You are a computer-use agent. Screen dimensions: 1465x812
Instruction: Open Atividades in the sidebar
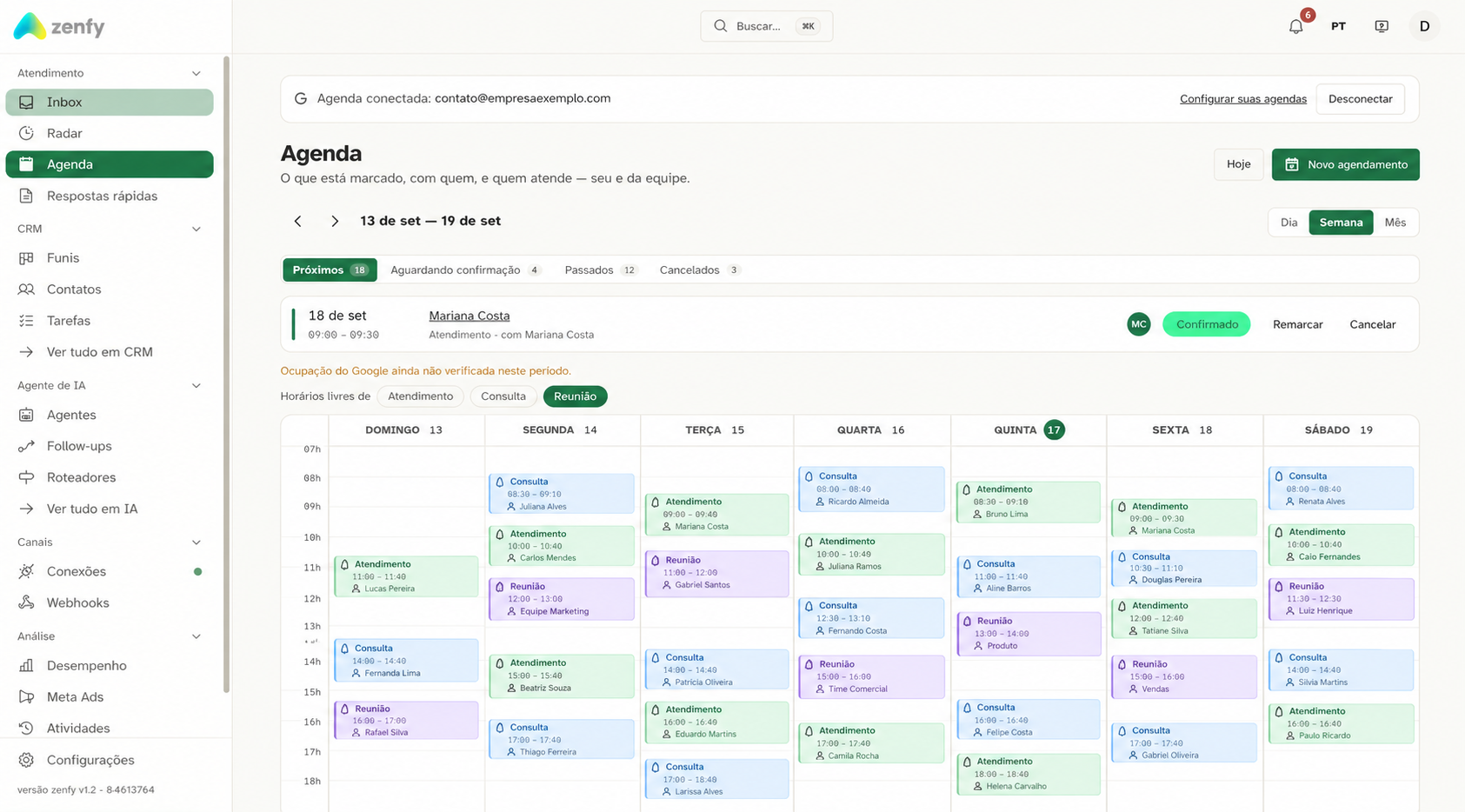[110, 728]
